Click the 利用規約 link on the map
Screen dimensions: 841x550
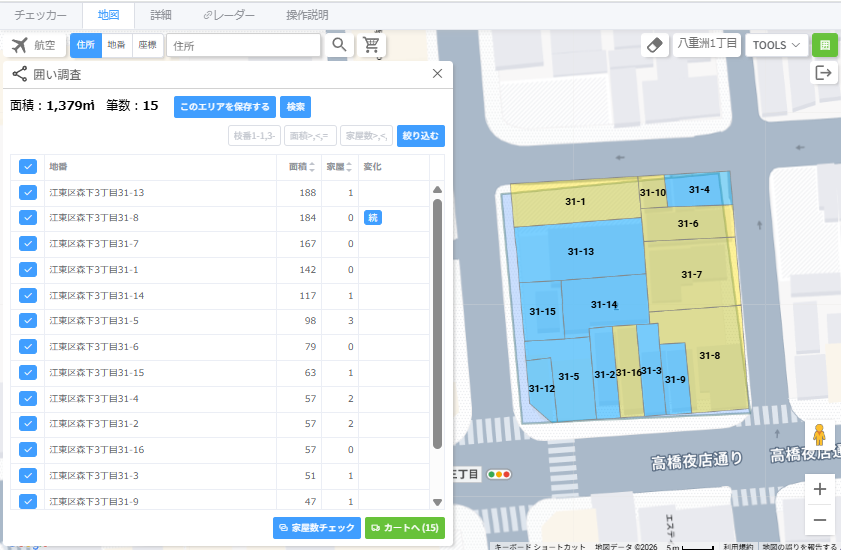(738, 546)
